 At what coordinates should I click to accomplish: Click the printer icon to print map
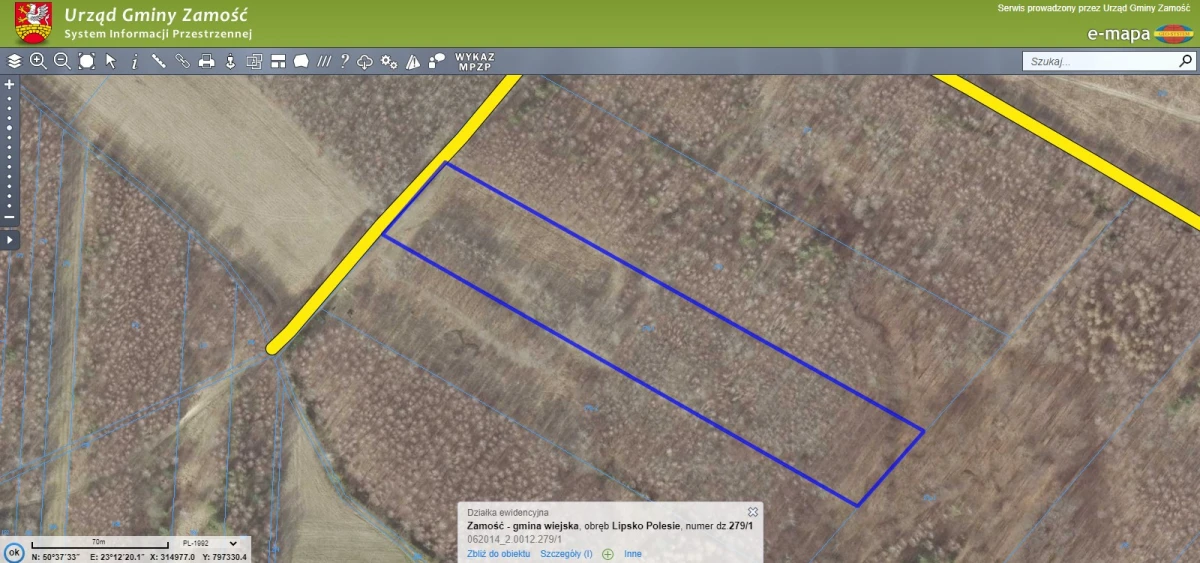click(x=207, y=61)
